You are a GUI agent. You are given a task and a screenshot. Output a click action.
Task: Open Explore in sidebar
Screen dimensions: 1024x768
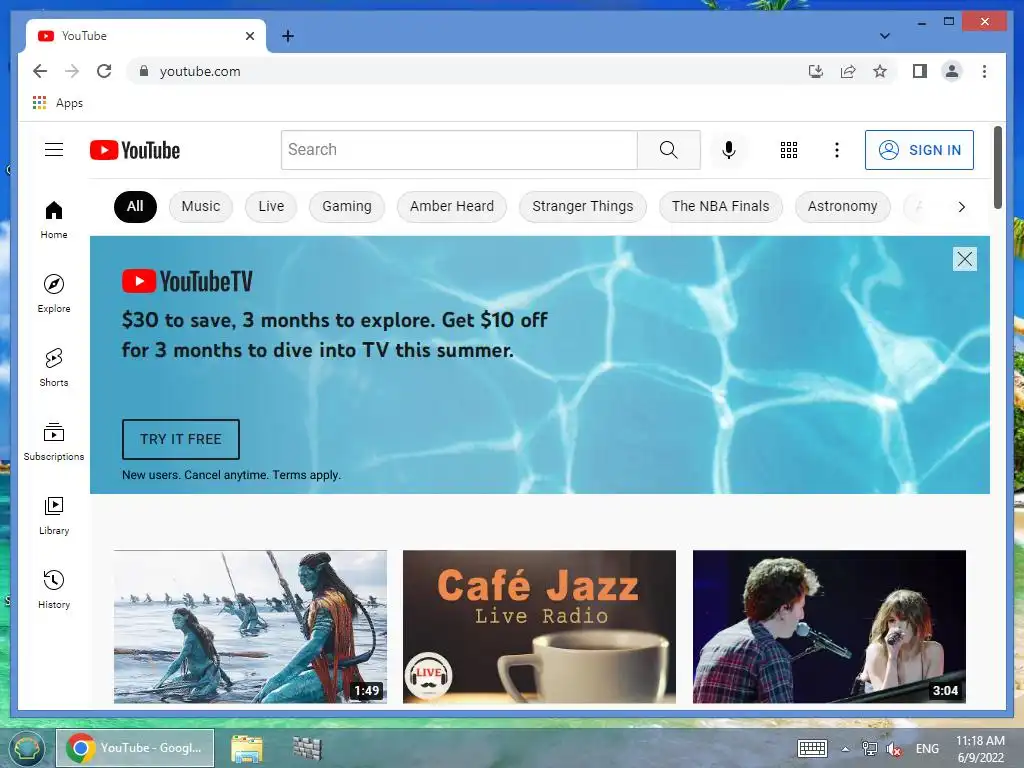point(54,294)
